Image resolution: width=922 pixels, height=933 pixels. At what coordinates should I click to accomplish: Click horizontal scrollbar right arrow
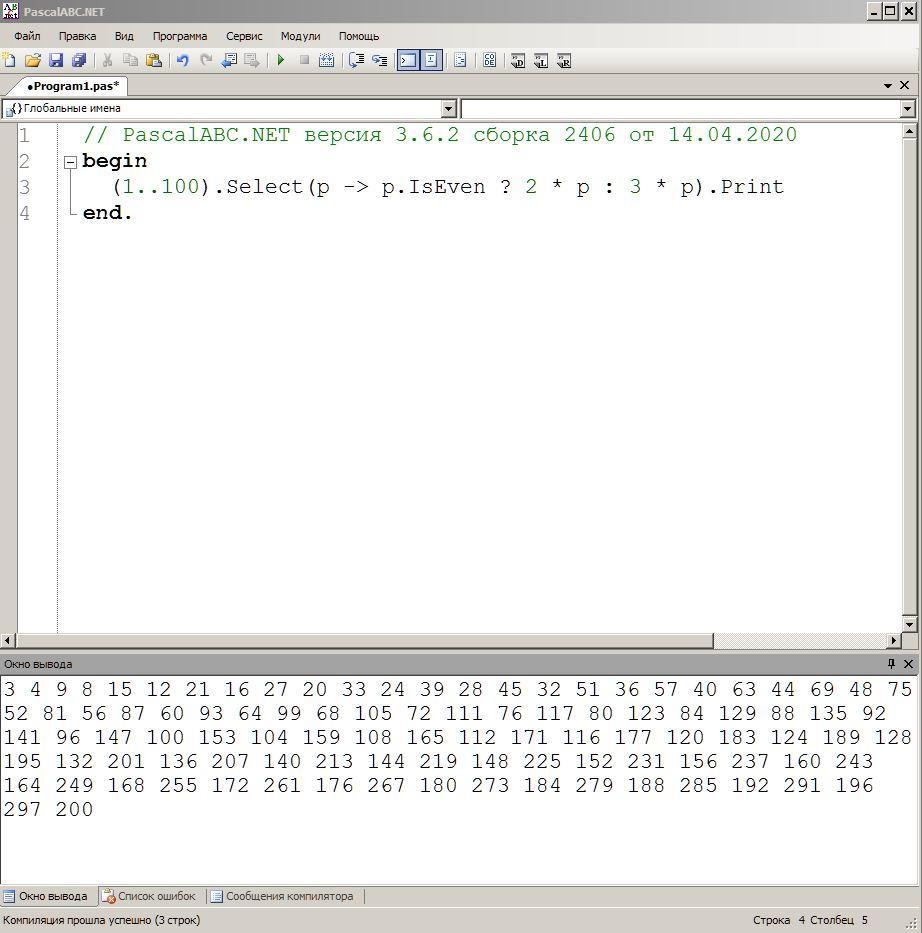coord(893,641)
